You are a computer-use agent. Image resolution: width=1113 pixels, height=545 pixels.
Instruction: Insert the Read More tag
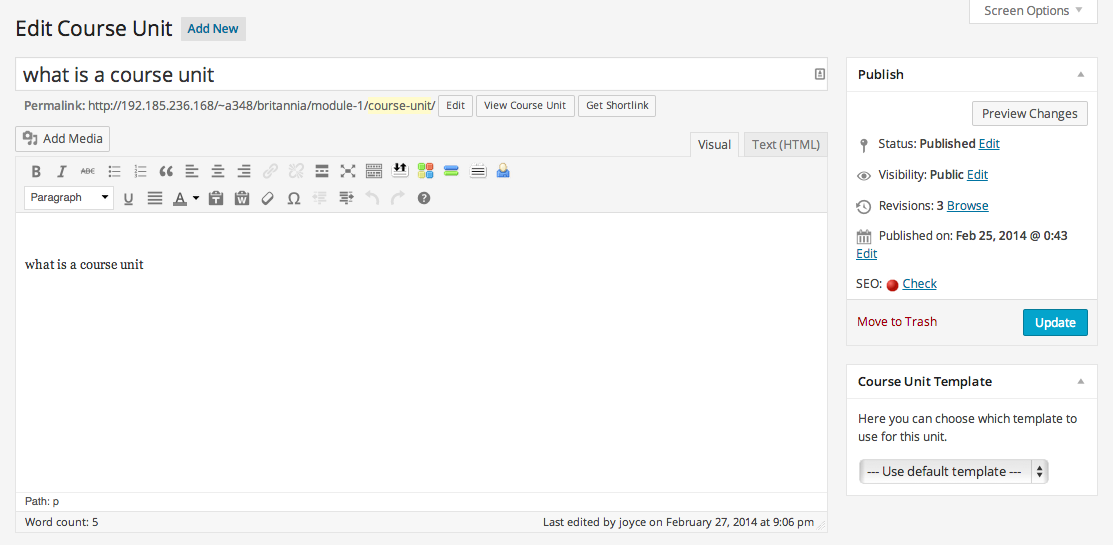point(322,171)
